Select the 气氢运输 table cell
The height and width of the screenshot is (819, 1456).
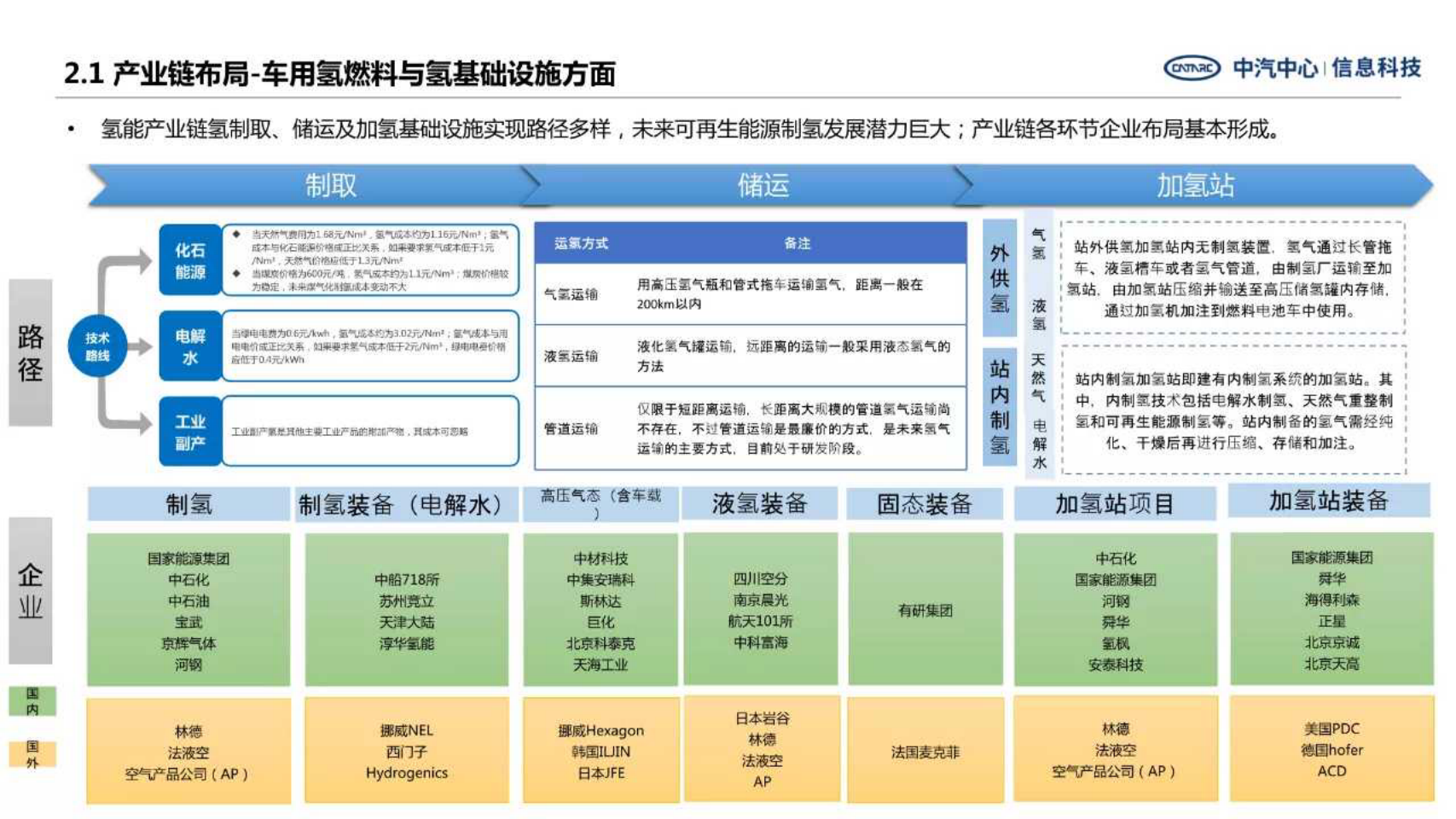coord(571,294)
